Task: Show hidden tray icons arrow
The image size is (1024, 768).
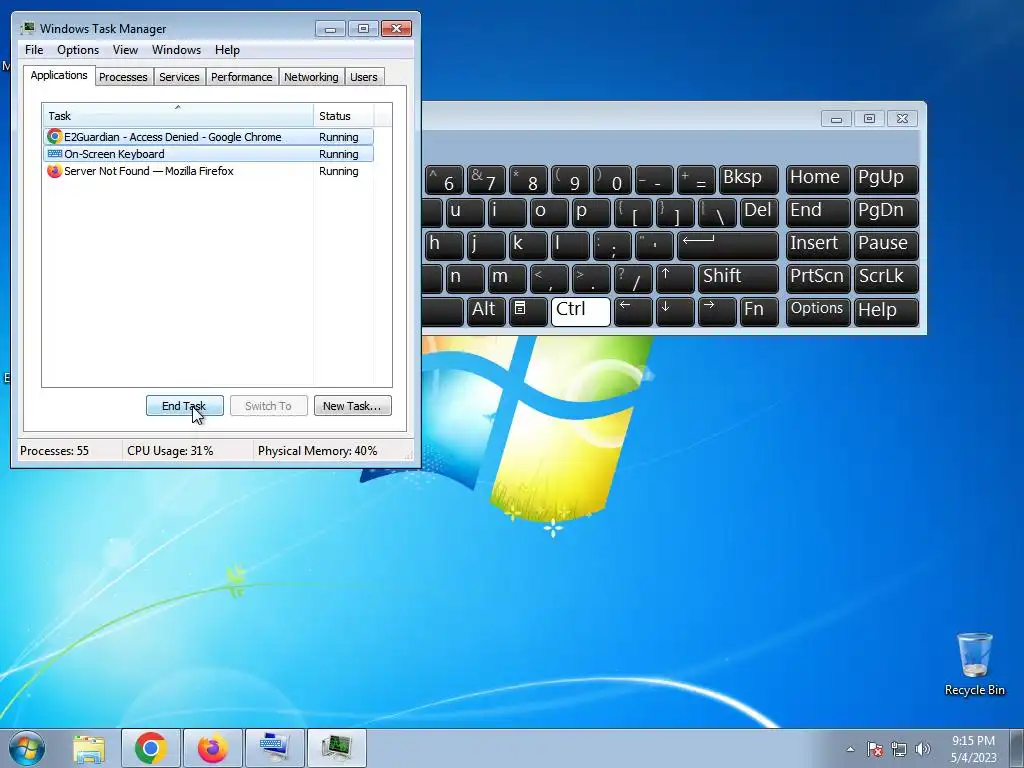Action: (x=850, y=749)
